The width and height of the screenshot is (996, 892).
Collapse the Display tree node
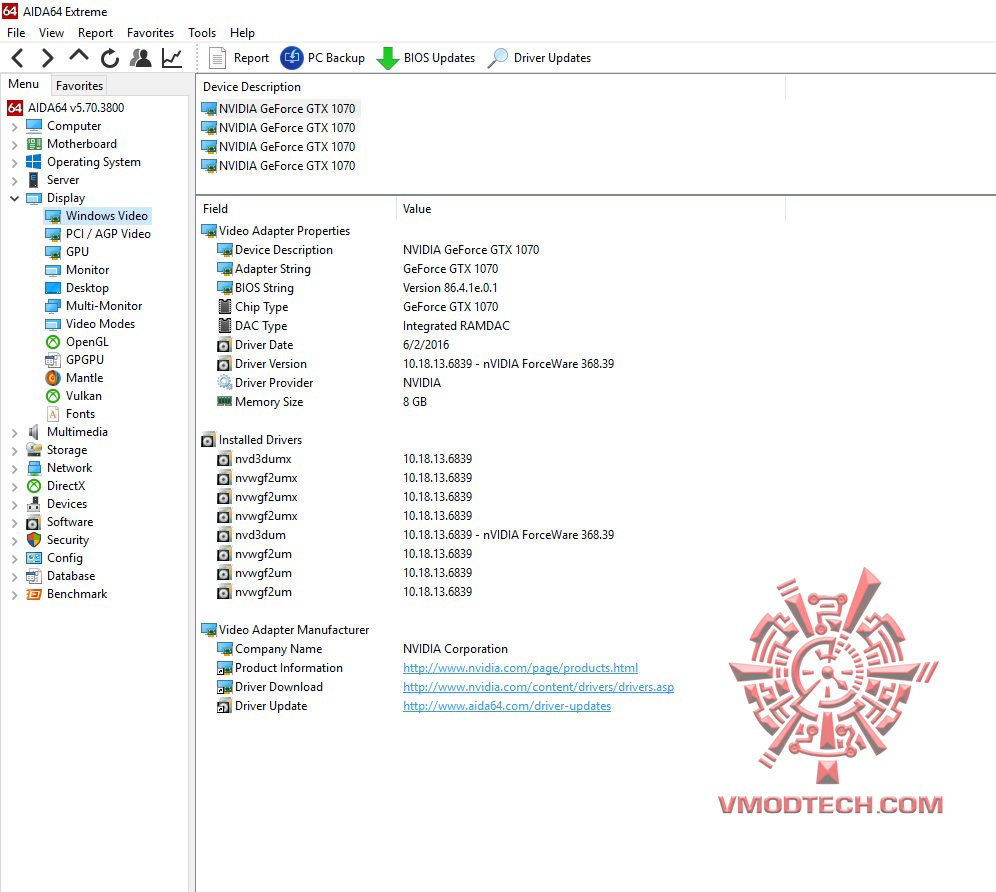14,198
